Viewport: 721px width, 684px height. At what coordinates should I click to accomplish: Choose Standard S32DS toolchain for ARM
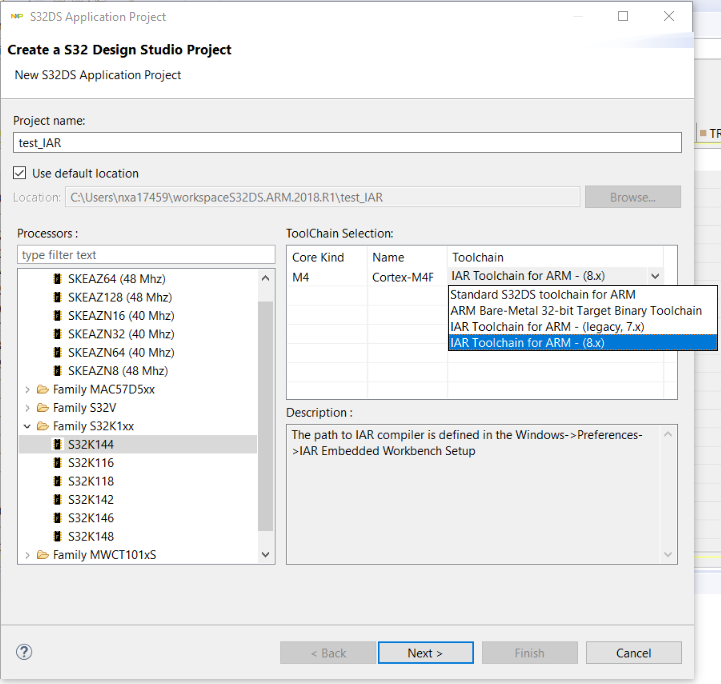pyautogui.click(x=542, y=294)
